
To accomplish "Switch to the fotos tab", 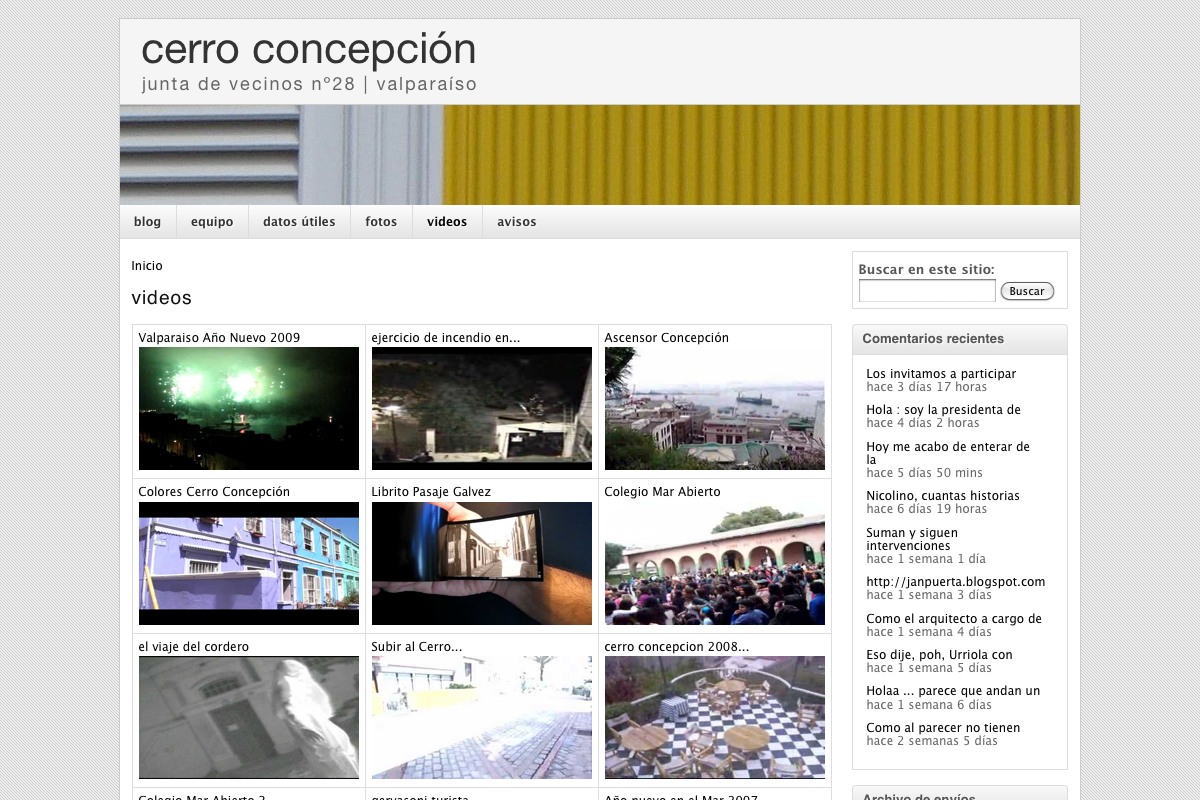I will click(x=380, y=221).
